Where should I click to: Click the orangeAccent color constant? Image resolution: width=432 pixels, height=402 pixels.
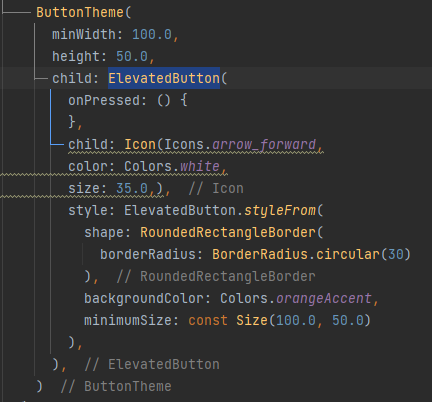coord(324,298)
